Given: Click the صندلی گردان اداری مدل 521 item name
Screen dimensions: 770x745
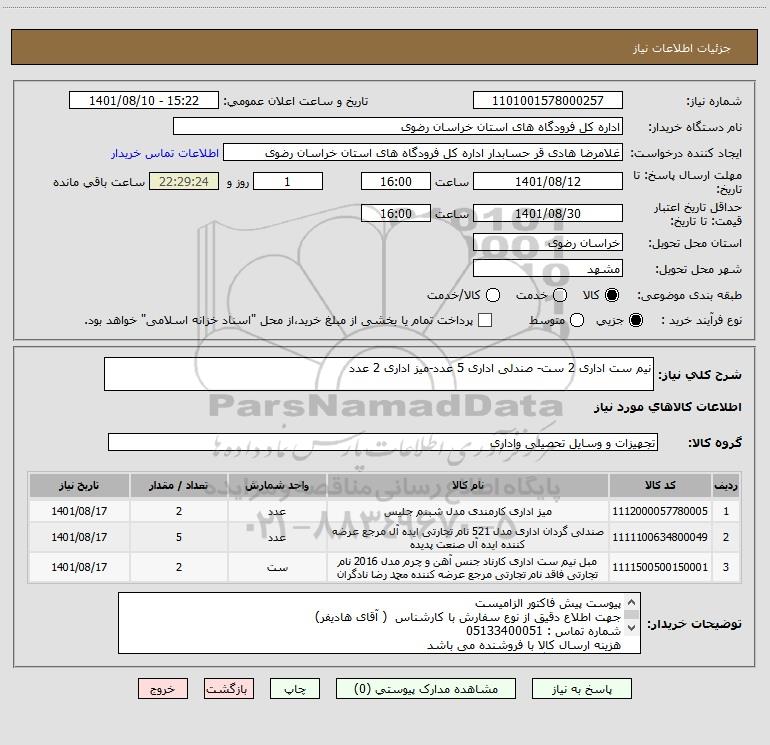Looking at the screenshot, I should tap(468, 538).
